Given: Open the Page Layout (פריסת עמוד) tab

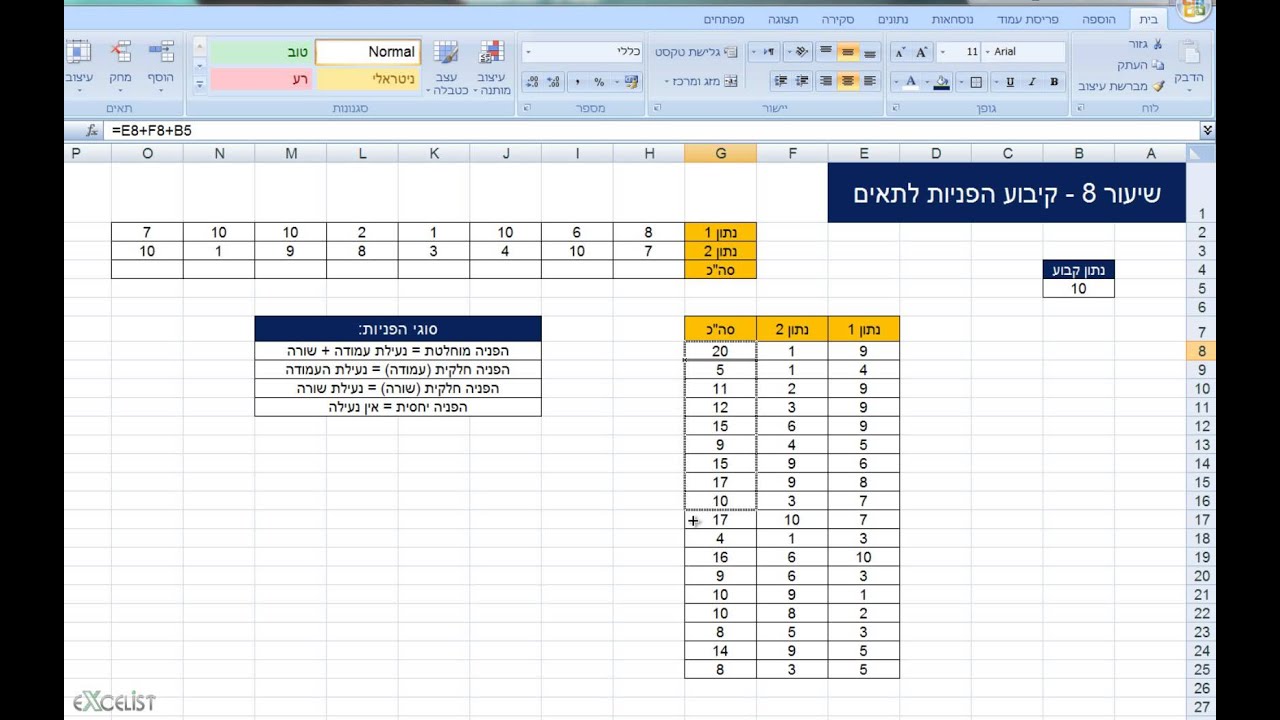Looking at the screenshot, I should tap(1030, 19).
